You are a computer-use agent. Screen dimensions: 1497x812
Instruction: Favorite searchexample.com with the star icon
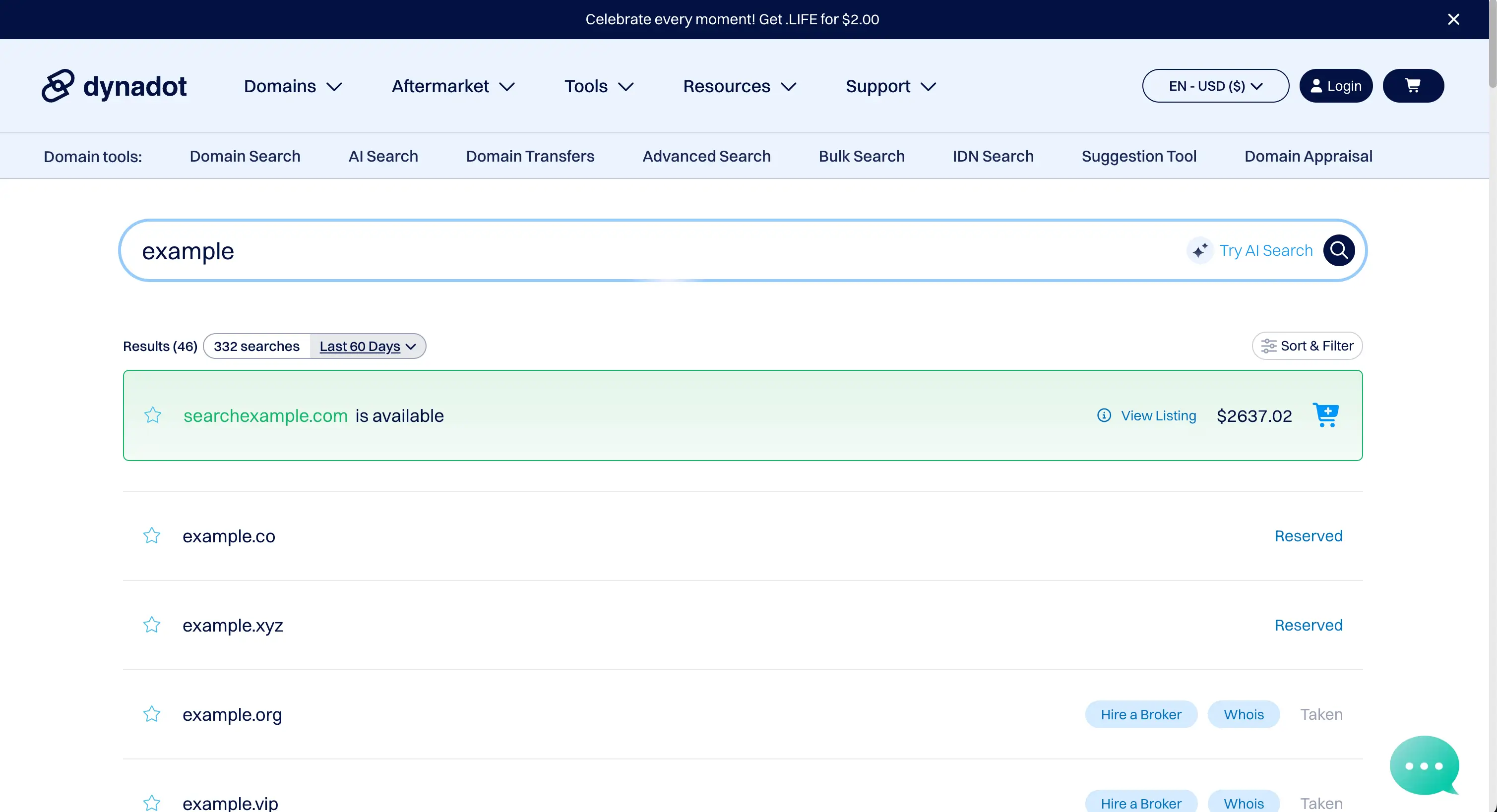152,415
